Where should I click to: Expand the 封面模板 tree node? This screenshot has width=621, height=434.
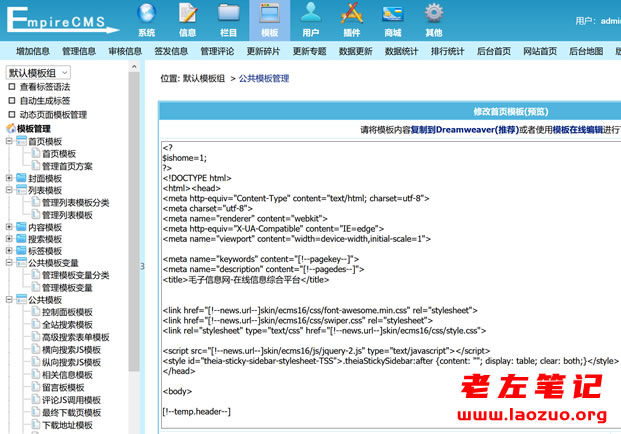tap(9, 179)
